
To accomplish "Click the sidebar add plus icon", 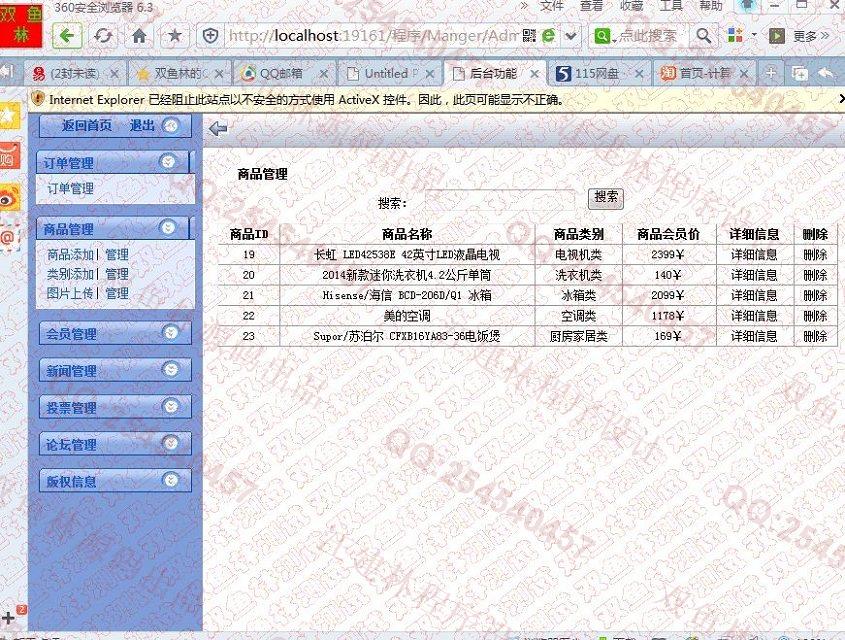I will tap(8, 618).
